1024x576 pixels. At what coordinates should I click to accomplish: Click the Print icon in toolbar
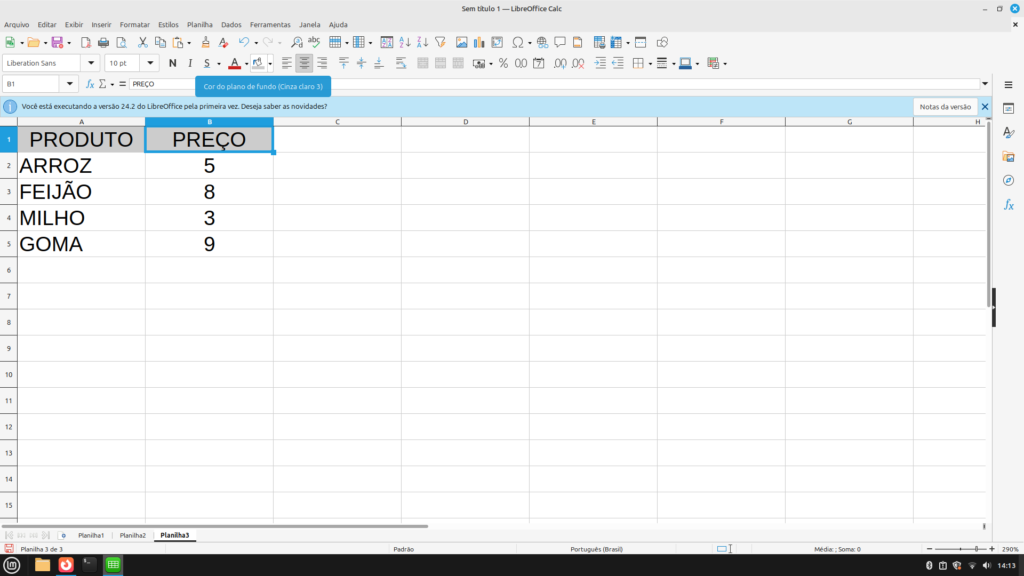pos(103,42)
